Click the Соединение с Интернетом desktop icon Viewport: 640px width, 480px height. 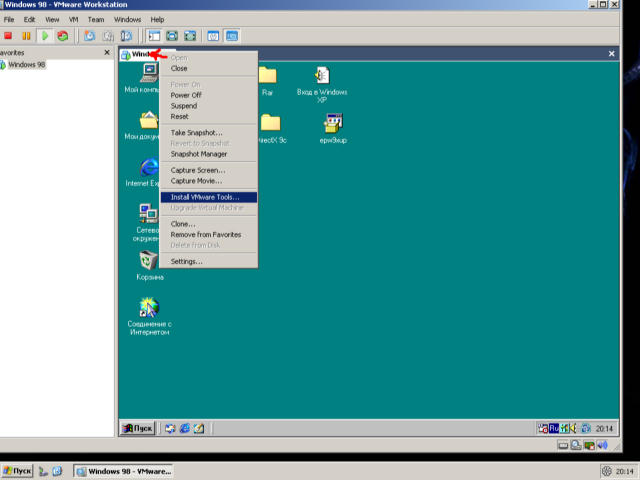(x=149, y=308)
